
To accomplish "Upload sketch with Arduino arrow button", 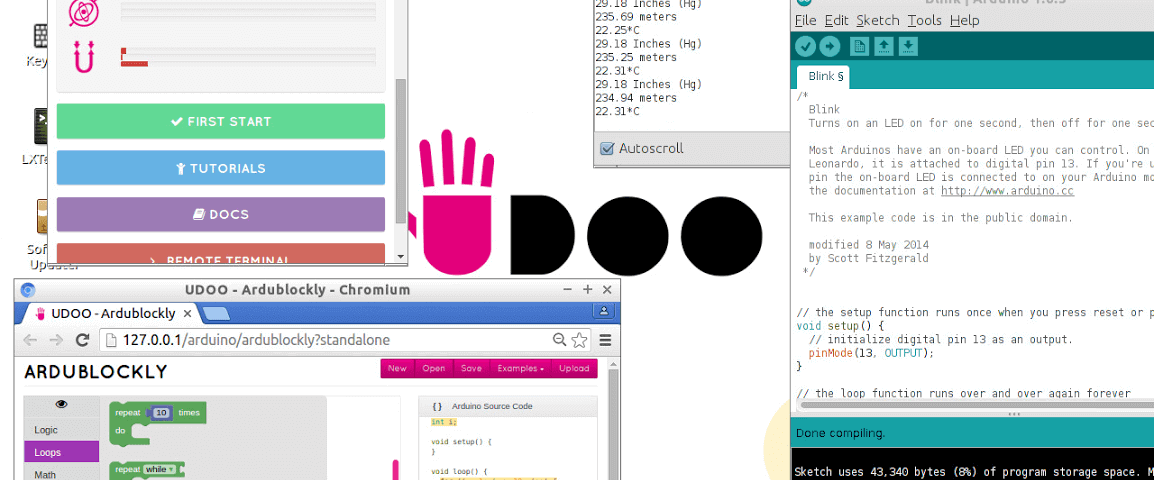I will [830, 46].
